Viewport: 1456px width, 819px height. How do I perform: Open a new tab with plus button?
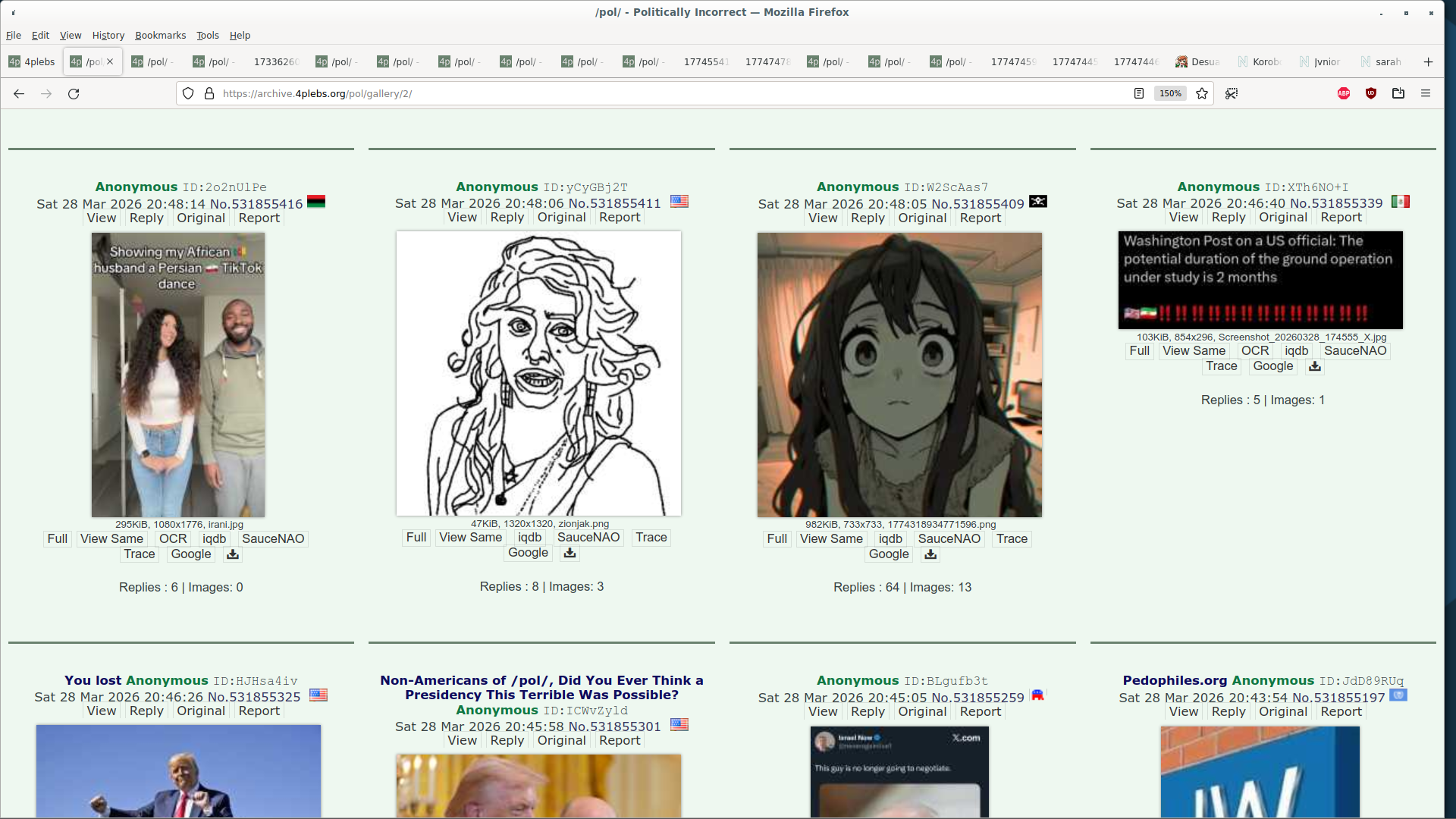(1428, 61)
